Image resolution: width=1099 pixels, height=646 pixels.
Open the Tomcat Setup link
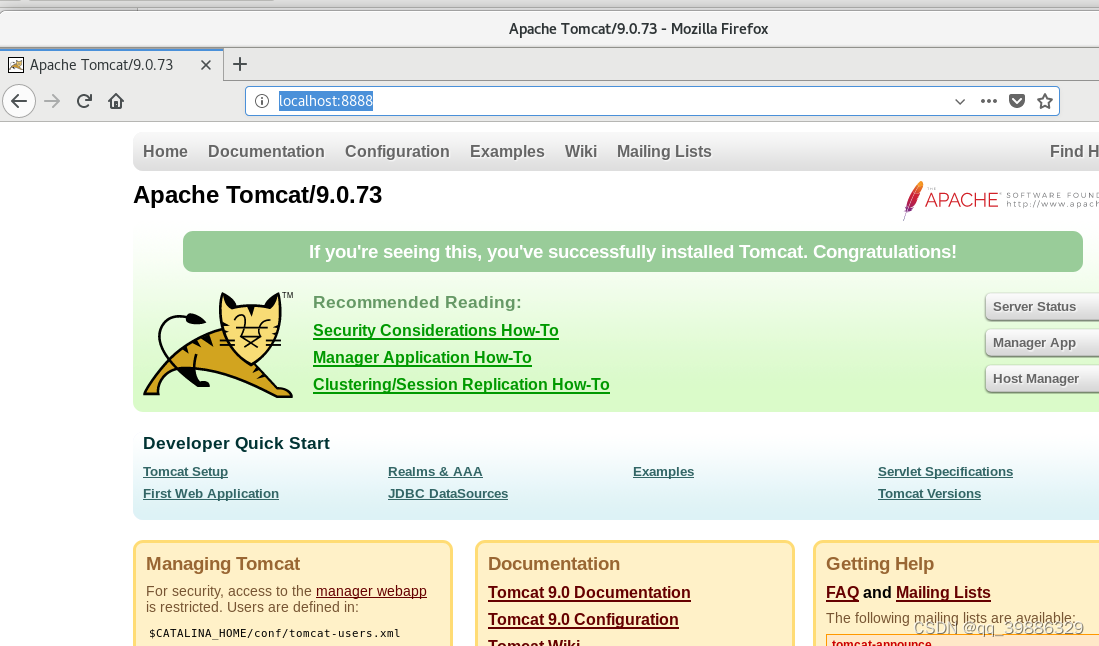coord(186,472)
